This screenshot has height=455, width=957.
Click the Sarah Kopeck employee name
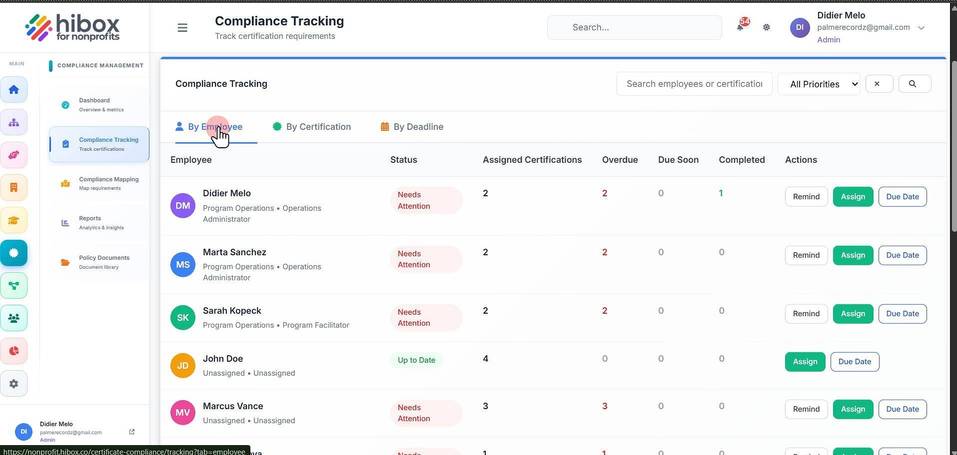(x=232, y=311)
